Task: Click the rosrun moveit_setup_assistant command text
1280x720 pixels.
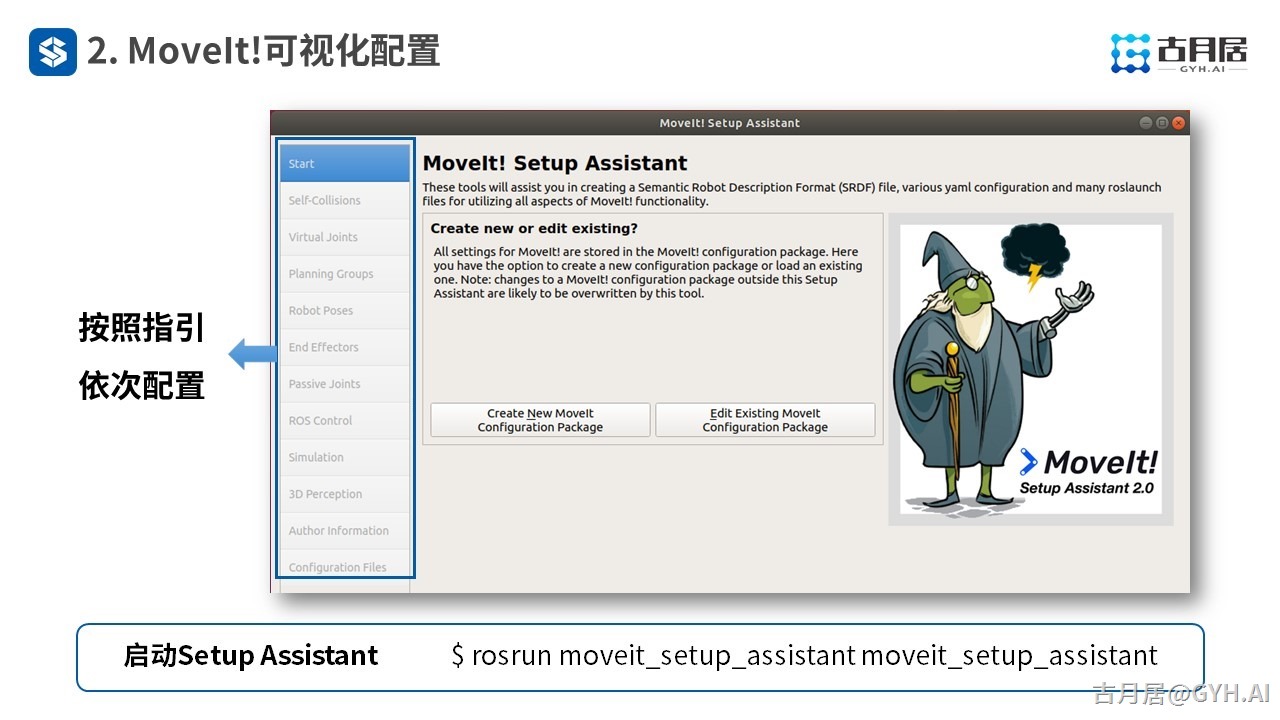Action: click(804, 656)
